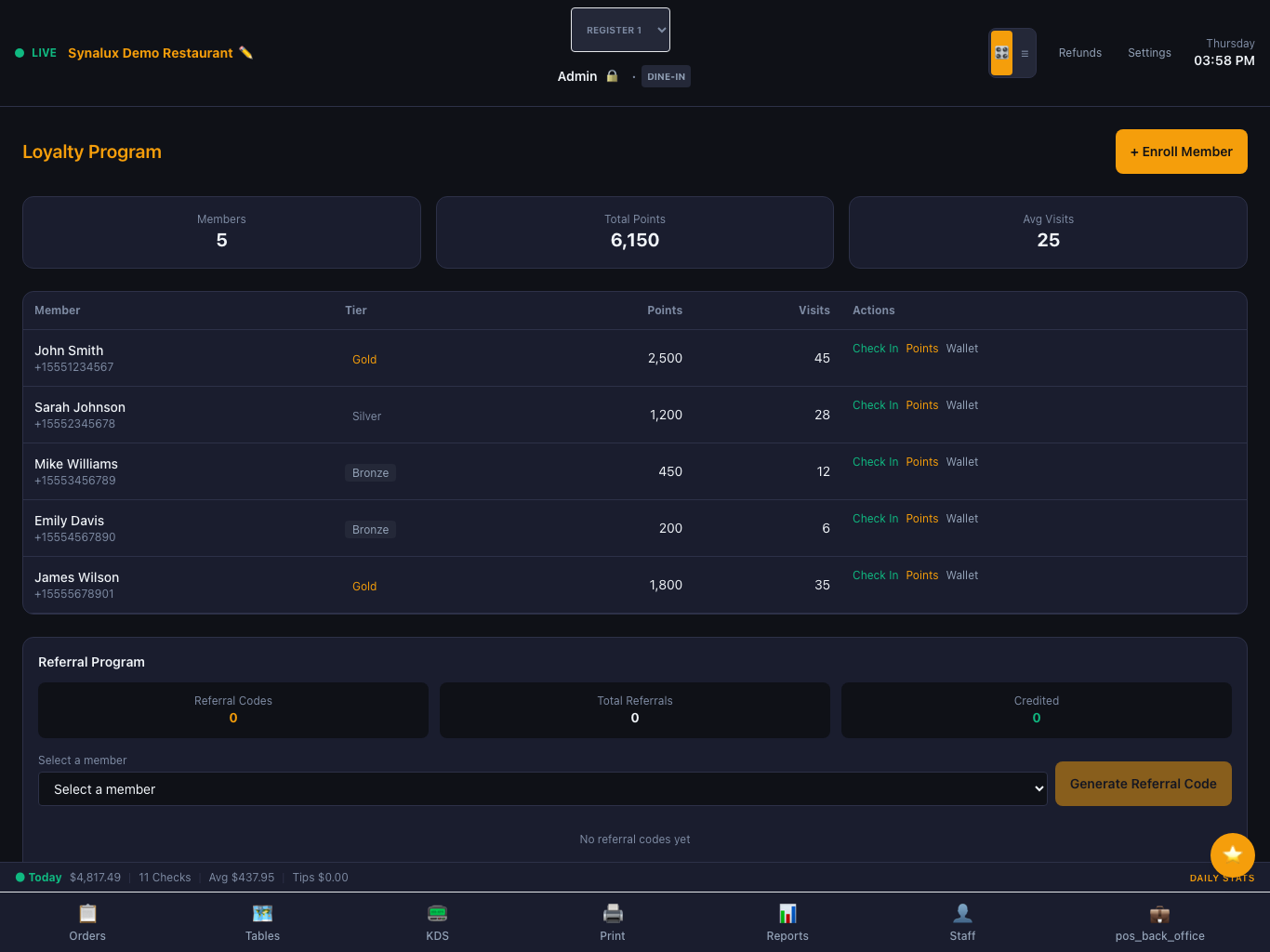This screenshot has height=952, width=1270.
Task: Click Generate Referral Code button
Action: pos(1144,784)
